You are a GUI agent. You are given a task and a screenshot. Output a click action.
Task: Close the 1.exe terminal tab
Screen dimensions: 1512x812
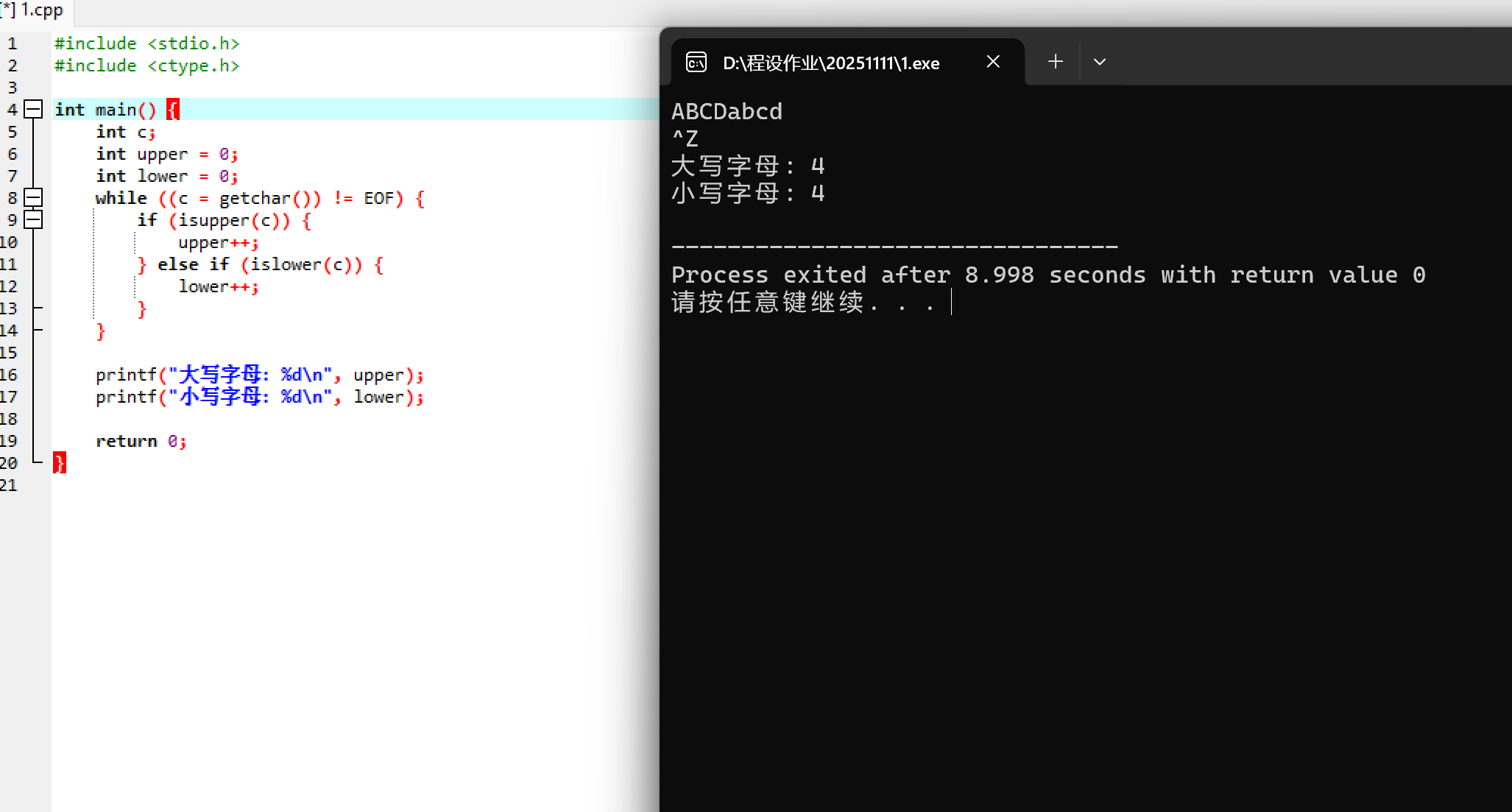pyautogui.click(x=993, y=62)
